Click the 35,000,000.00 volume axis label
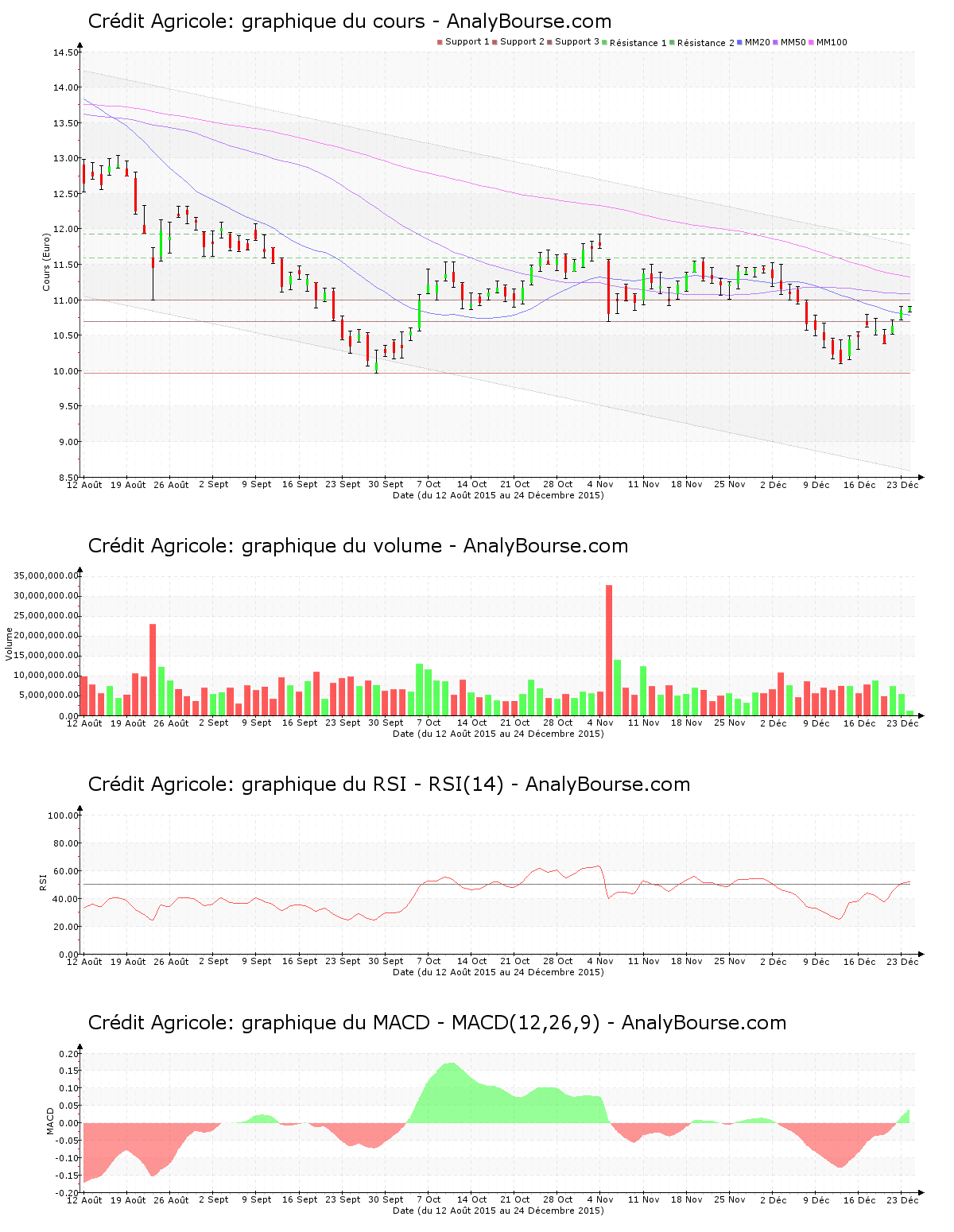Image resolution: width=954 pixels, height=1232 pixels. pyautogui.click(x=47, y=575)
